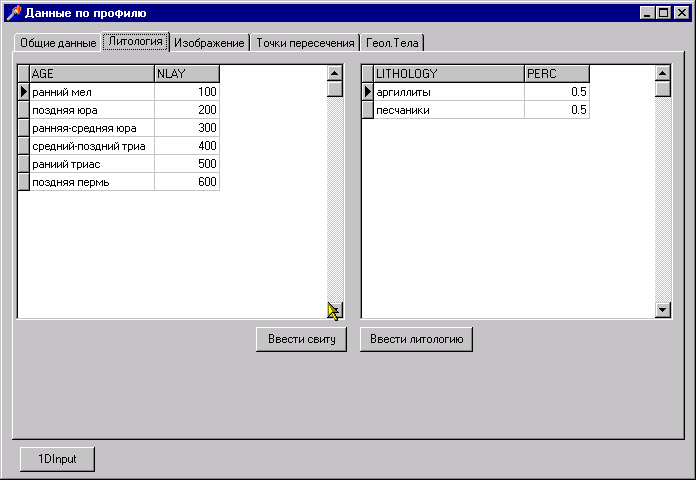Select the Точки пересечения tab
The image size is (696, 480).
(x=305, y=43)
